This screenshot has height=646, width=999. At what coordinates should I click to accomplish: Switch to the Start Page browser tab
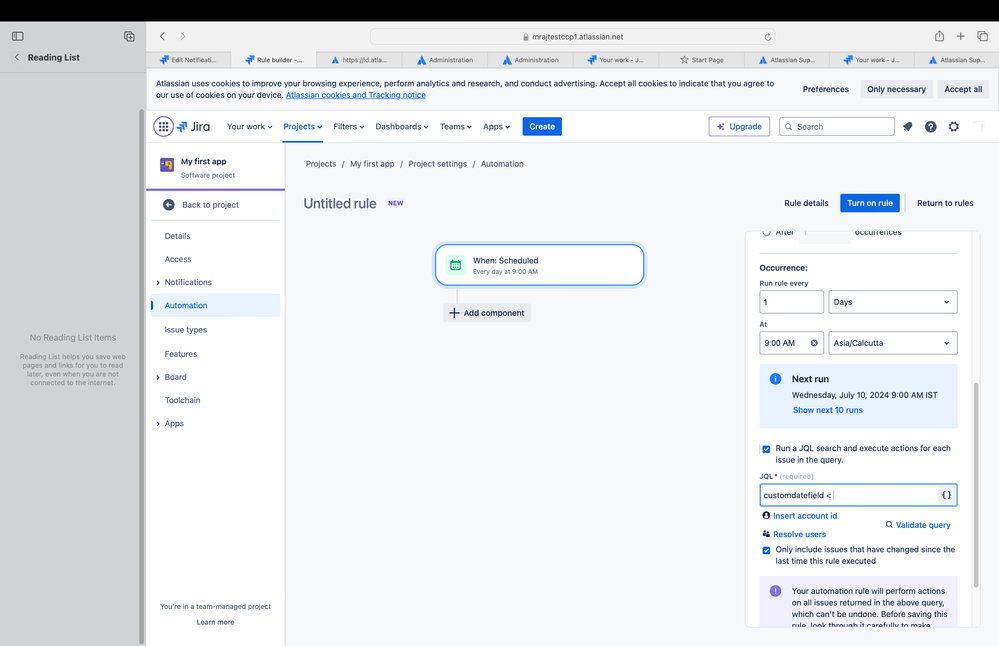(701, 60)
